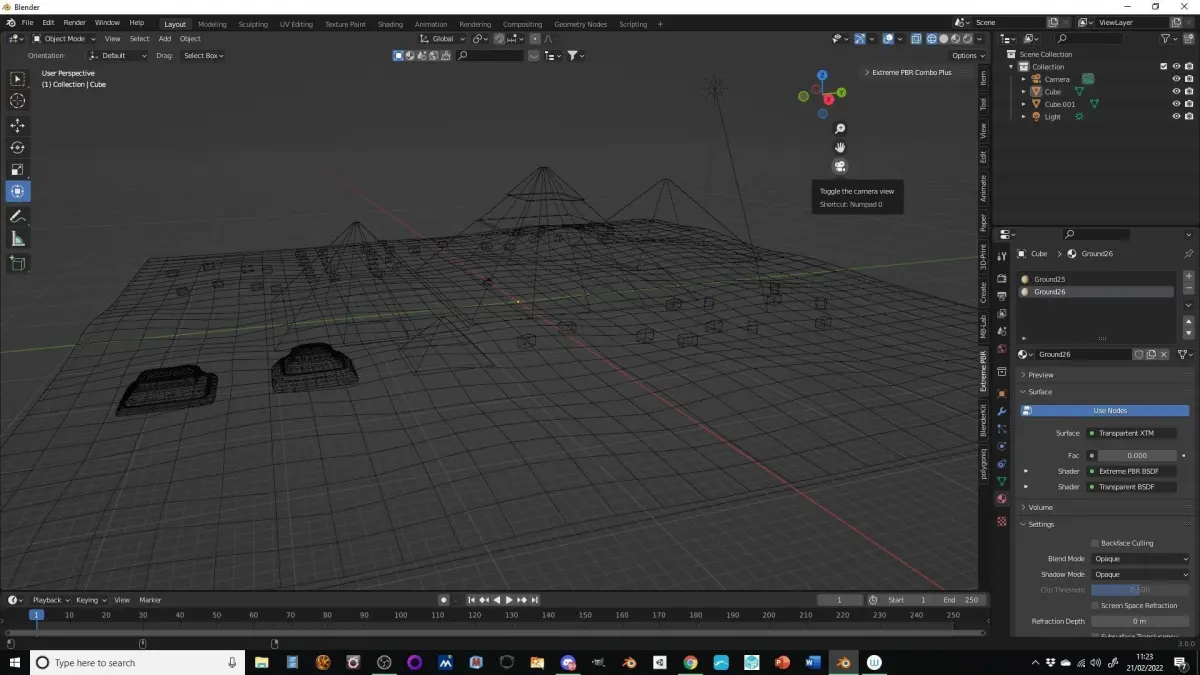Expand the Volume panel
The height and width of the screenshot is (675, 1200).
click(1040, 507)
